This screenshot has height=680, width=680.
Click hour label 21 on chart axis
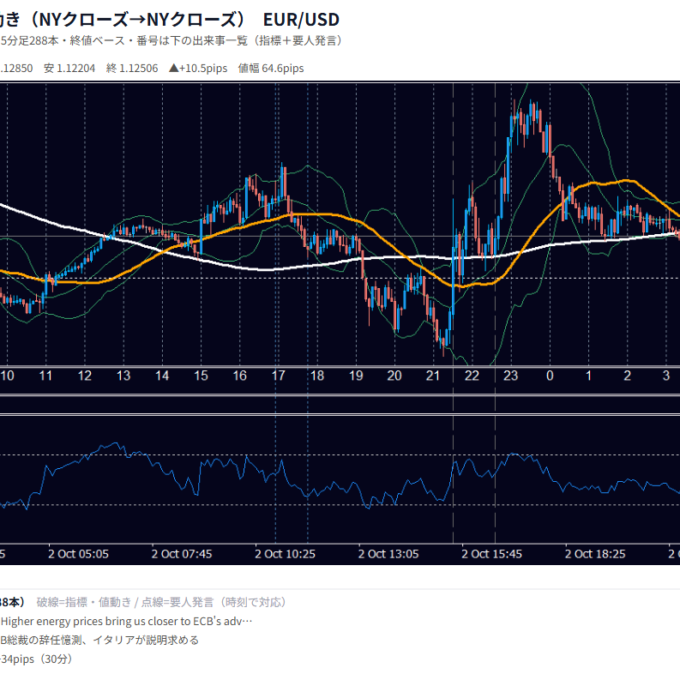click(433, 376)
